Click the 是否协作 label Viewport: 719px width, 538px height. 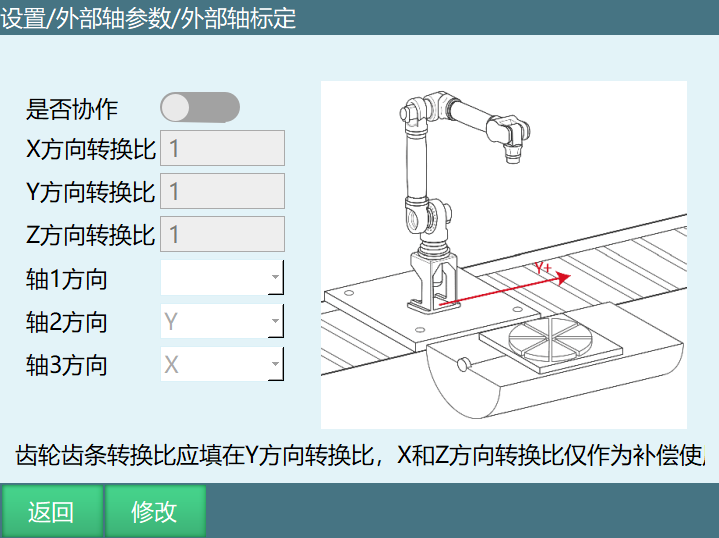(x=72, y=109)
